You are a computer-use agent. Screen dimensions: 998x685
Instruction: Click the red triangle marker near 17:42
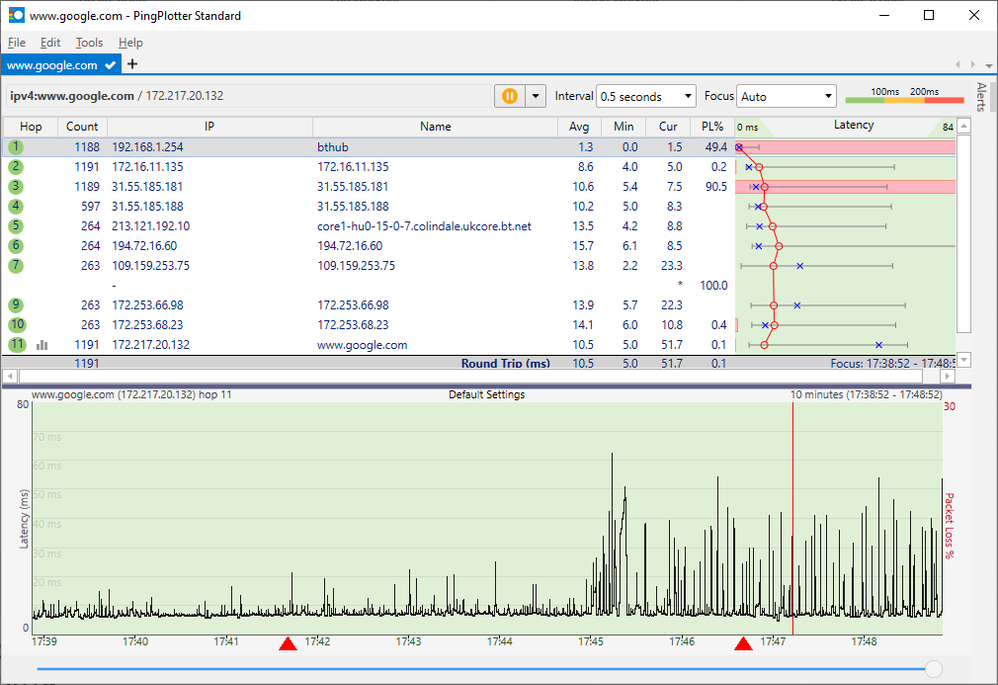coord(288,643)
